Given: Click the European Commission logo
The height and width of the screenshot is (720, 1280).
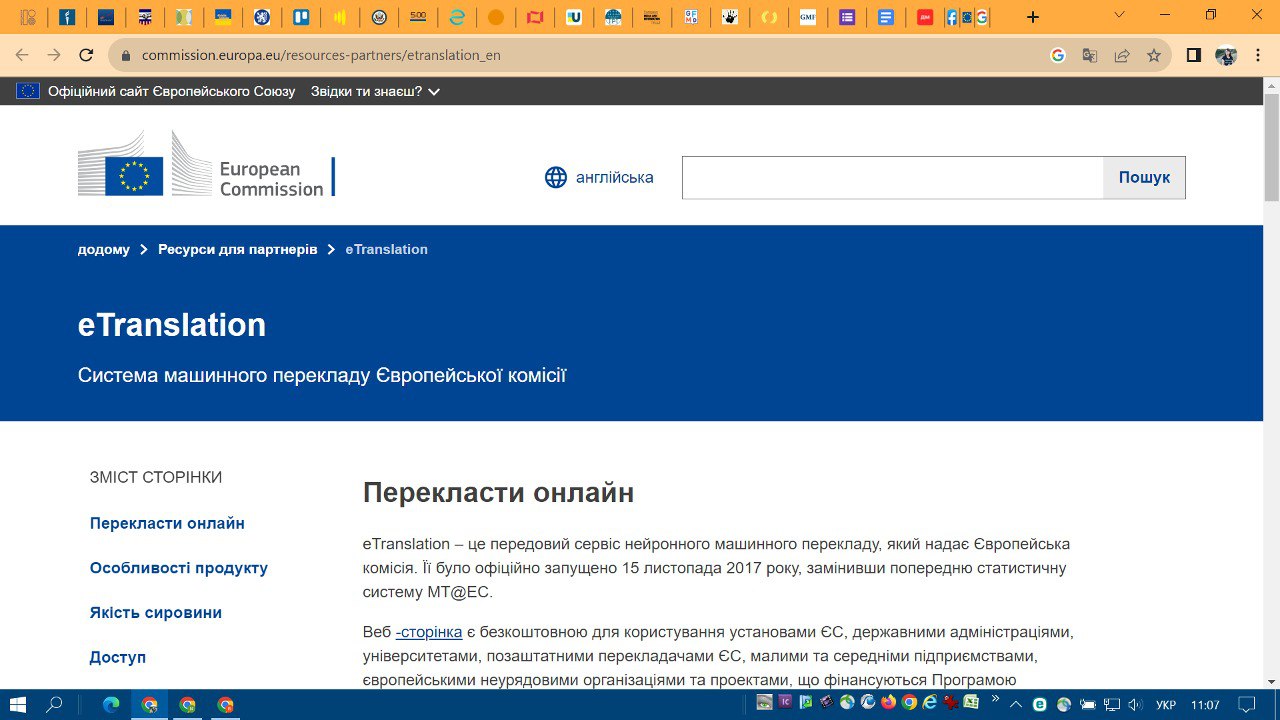Looking at the screenshot, I should coord(206,165).
